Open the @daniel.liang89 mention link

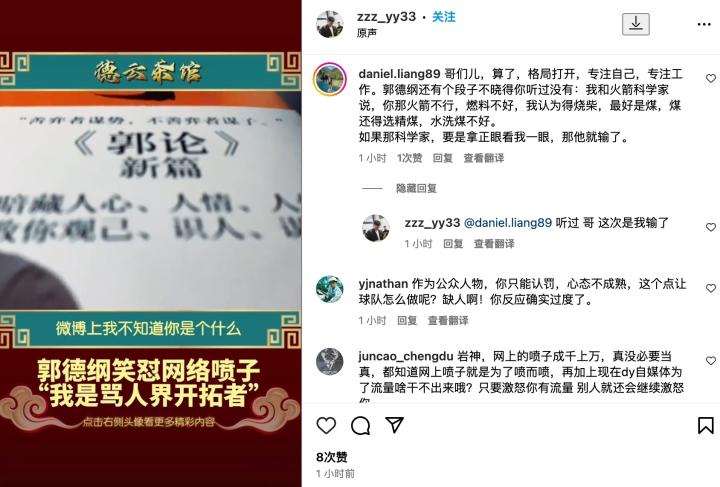(508, 223)
